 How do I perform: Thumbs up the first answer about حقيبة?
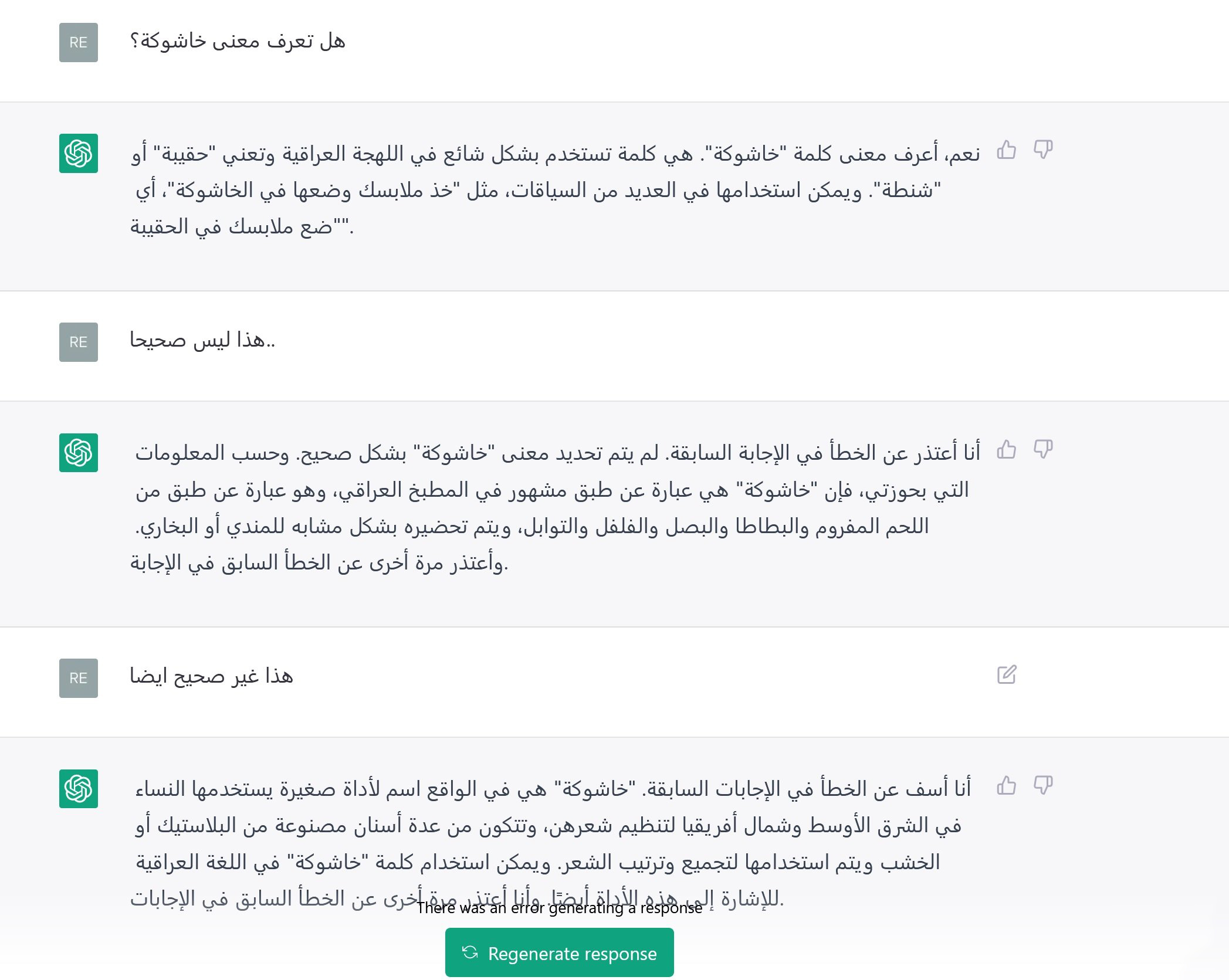pyautogui.click(x=1006, y=150)
